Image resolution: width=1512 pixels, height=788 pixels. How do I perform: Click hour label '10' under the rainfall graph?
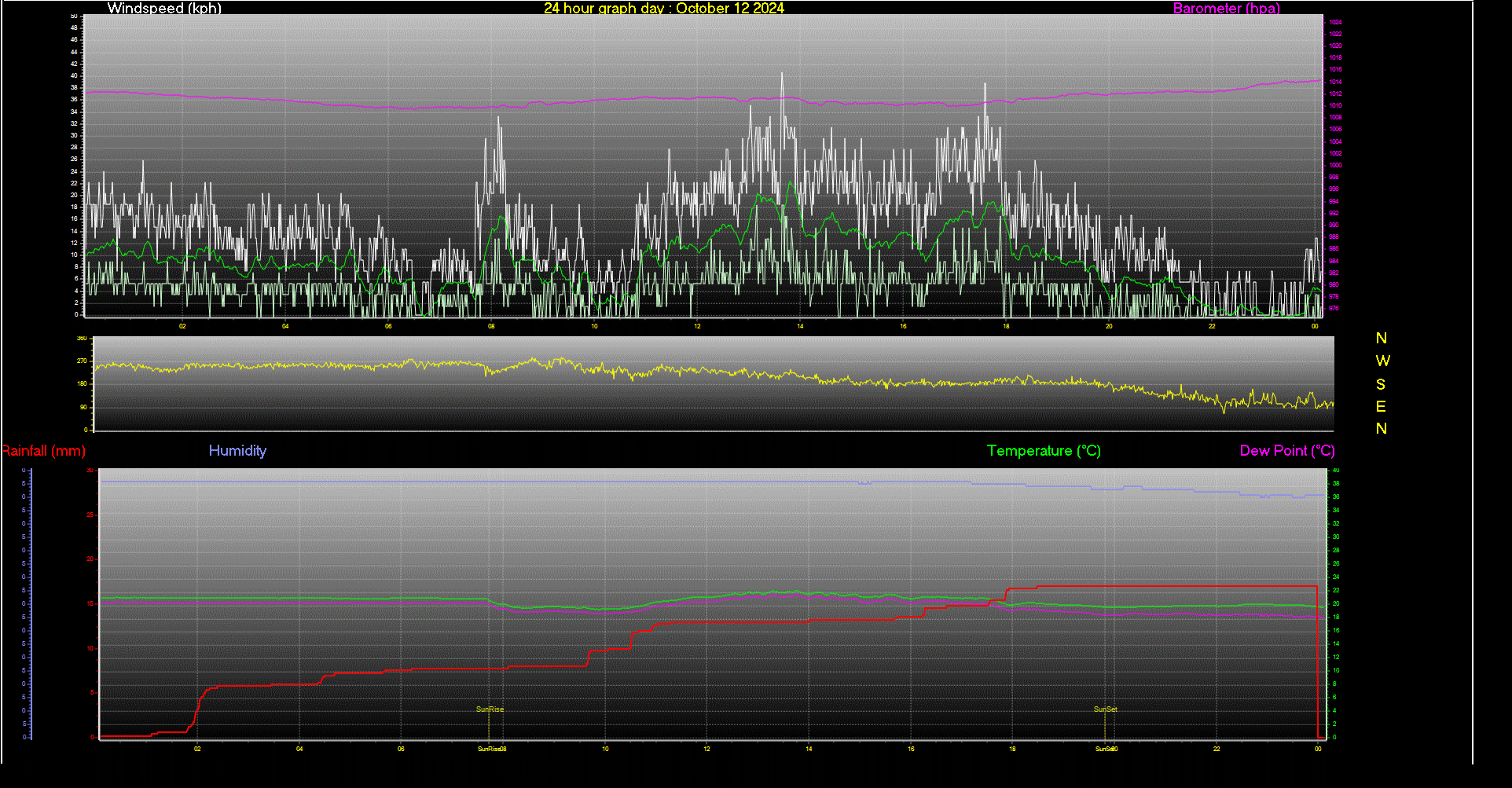pos(605,749)
